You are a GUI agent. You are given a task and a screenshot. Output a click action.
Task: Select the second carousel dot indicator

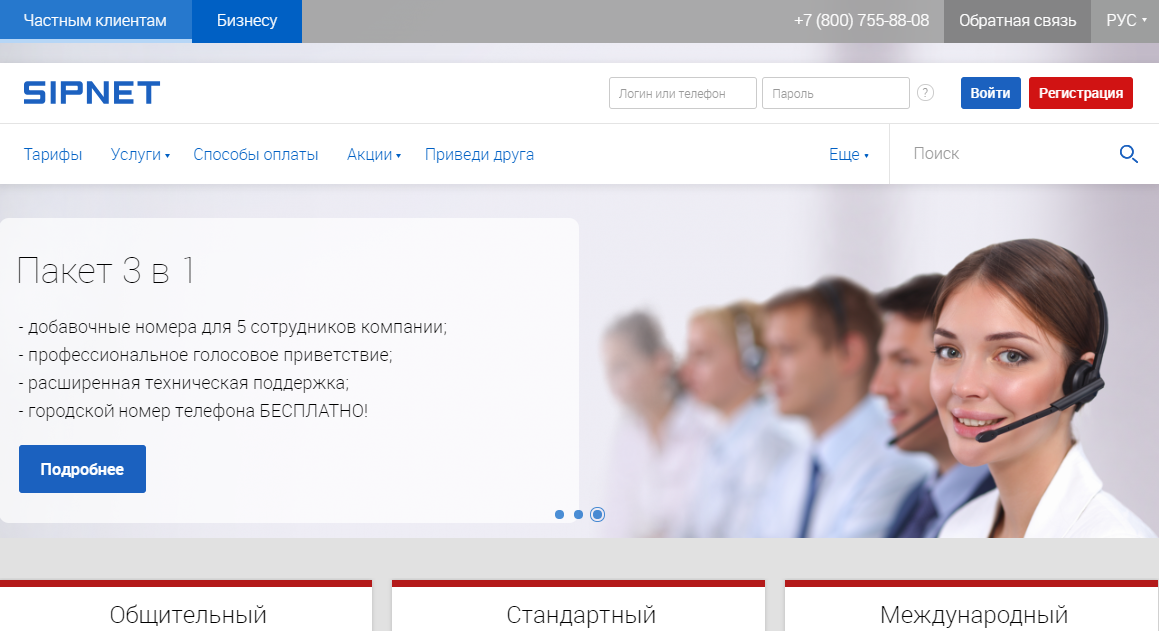tap(577, 514)
